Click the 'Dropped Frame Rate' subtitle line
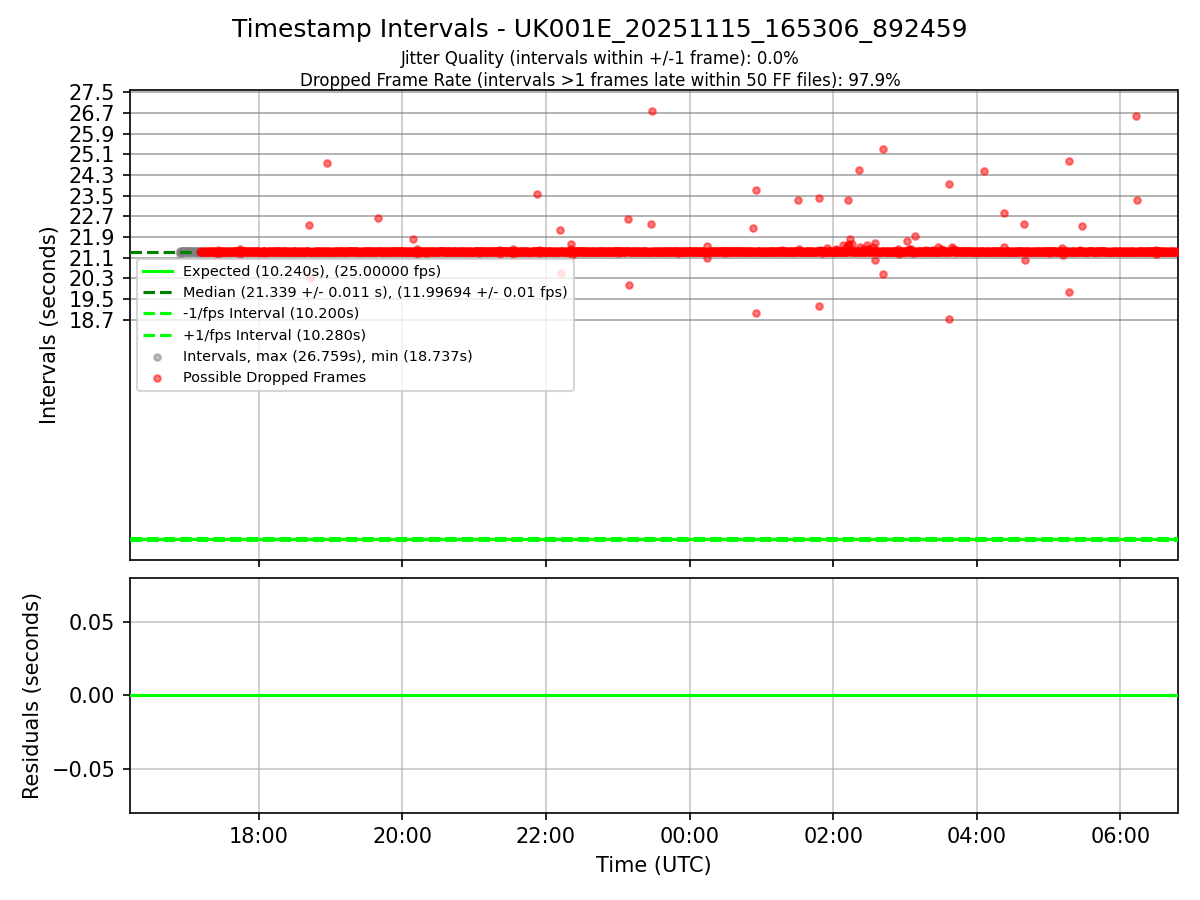The width and height of the screenshot is (1200, 900). (x=599, y=80)
